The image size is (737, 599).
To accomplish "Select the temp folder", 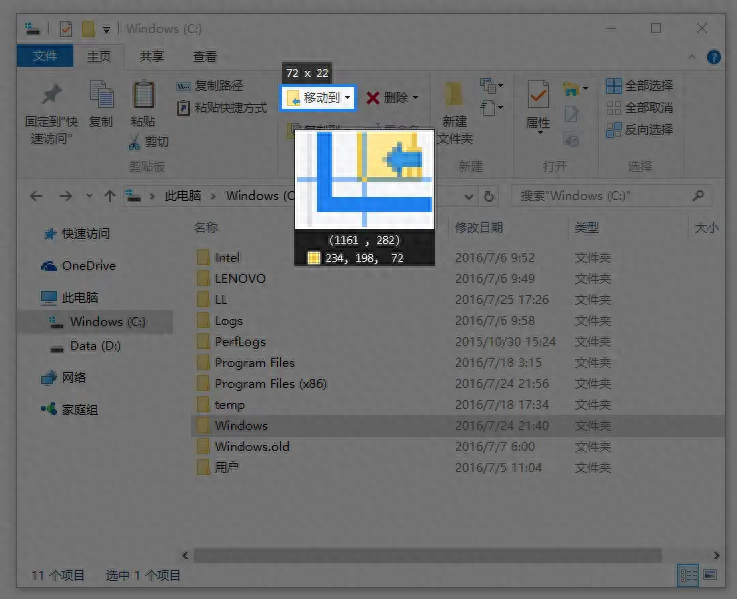I will pyautogui.click(x=221, y=405).
